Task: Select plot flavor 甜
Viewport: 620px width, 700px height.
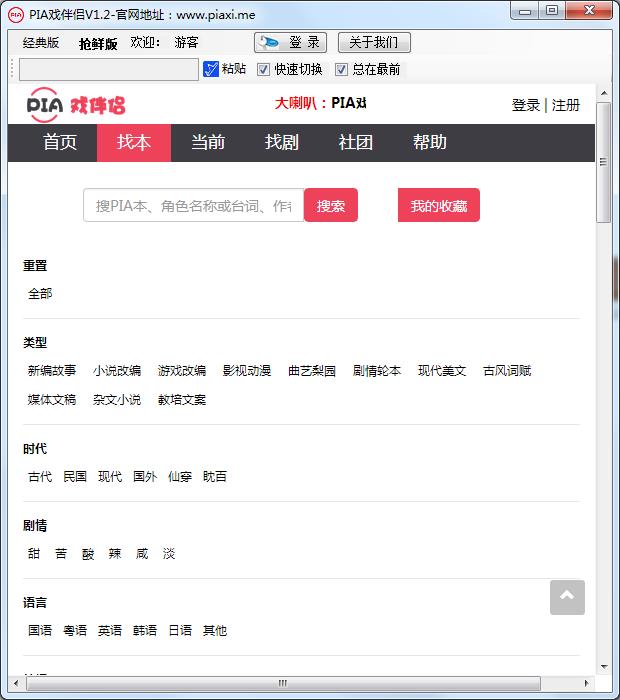Action: [34, 554]
